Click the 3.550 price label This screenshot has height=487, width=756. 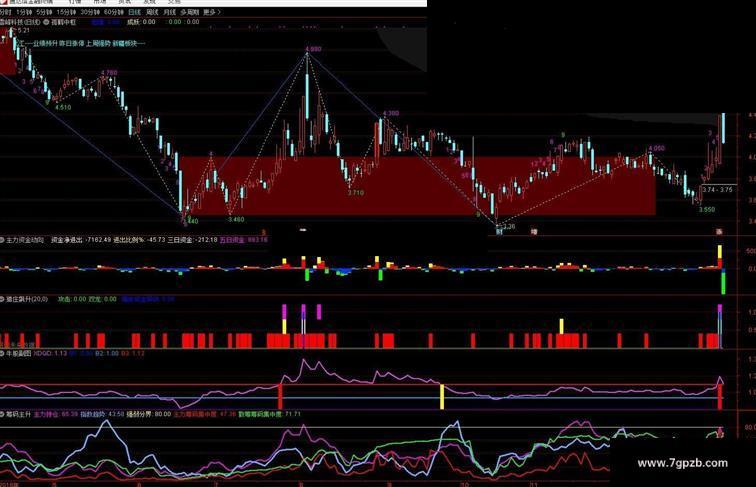[x=707, y=210]
